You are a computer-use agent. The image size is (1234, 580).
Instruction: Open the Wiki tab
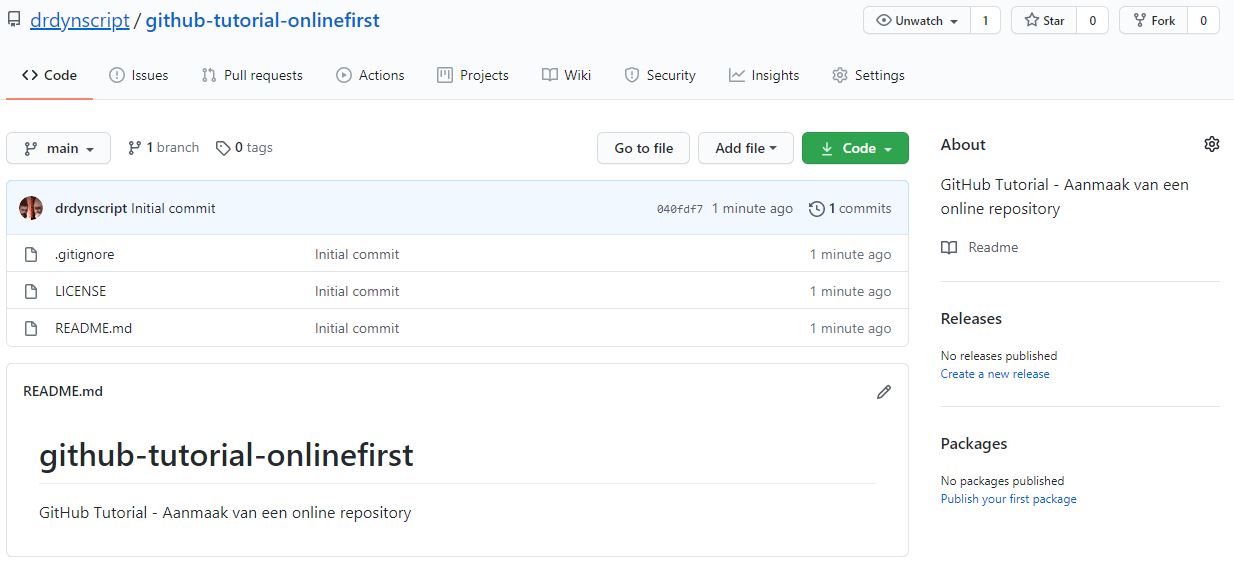pos(566,75)
